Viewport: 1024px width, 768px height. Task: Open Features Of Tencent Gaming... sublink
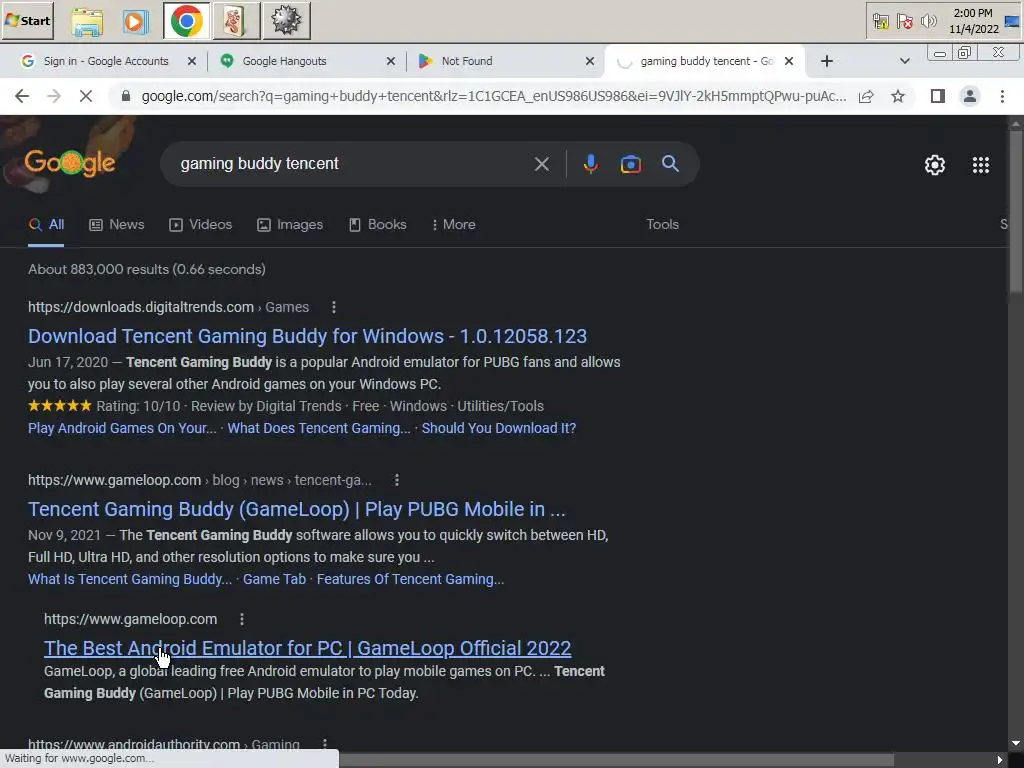[x=410, y=579]
